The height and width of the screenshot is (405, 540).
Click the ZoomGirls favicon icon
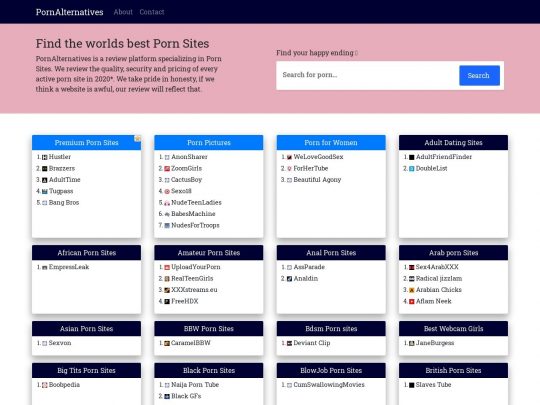click(167, 169)
